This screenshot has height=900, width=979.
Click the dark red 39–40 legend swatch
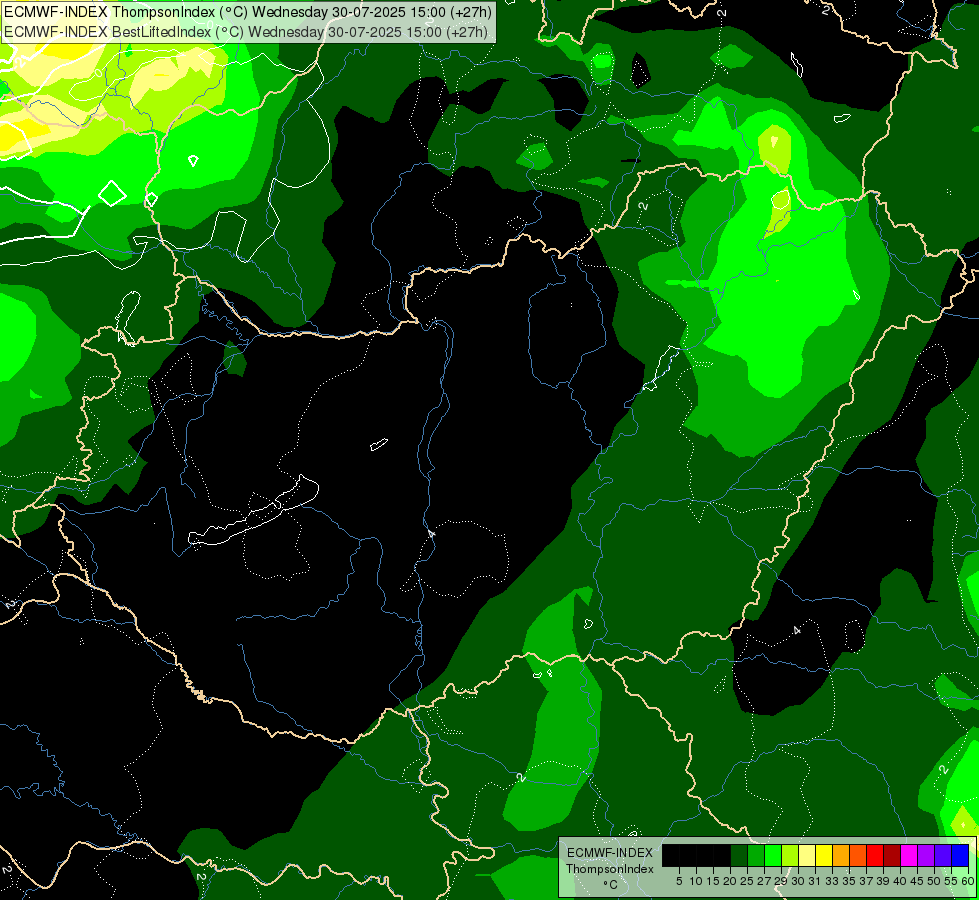pos(892,855)
